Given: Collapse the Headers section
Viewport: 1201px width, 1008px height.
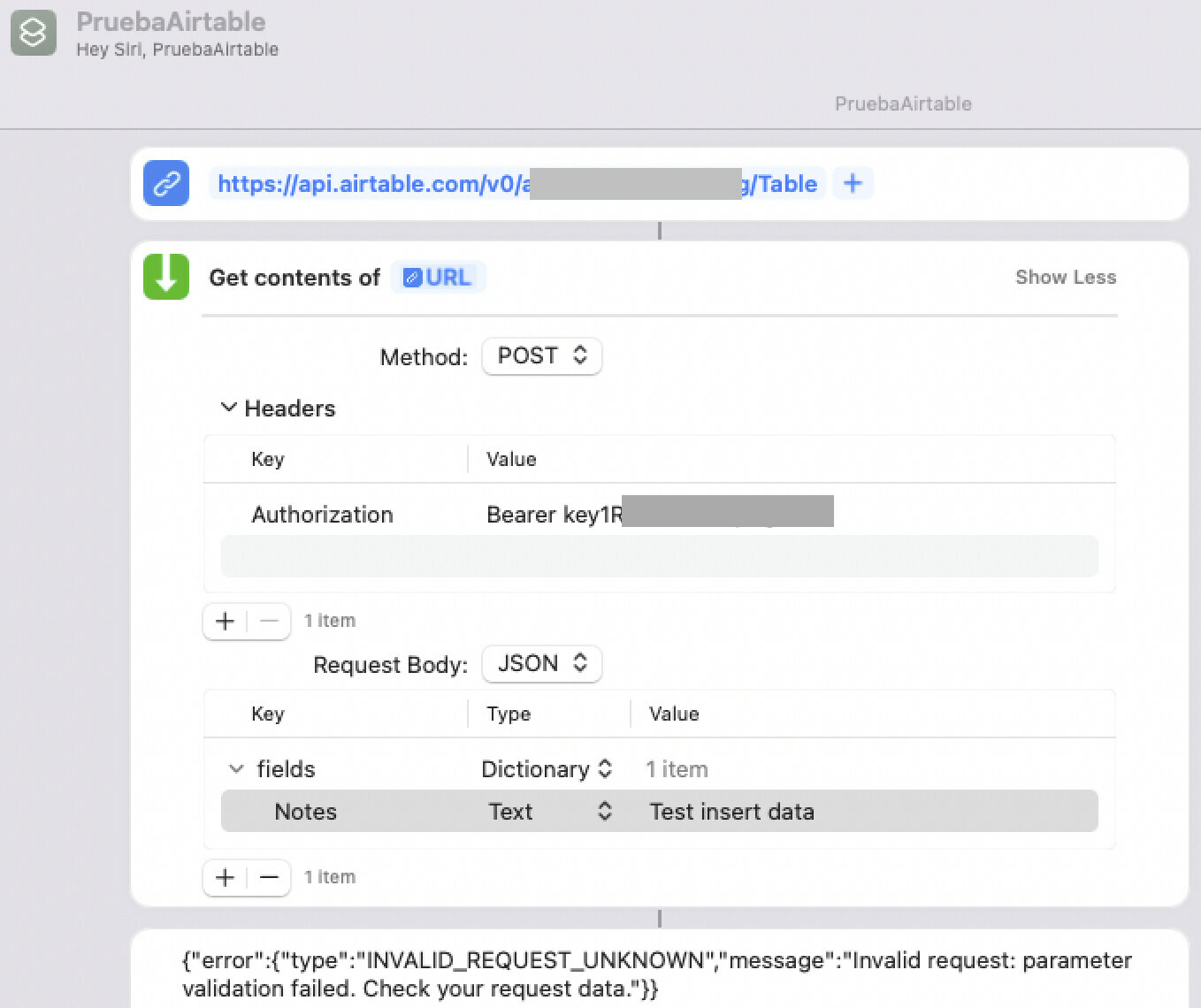Looking at the screenshot, I should point(229,408).
